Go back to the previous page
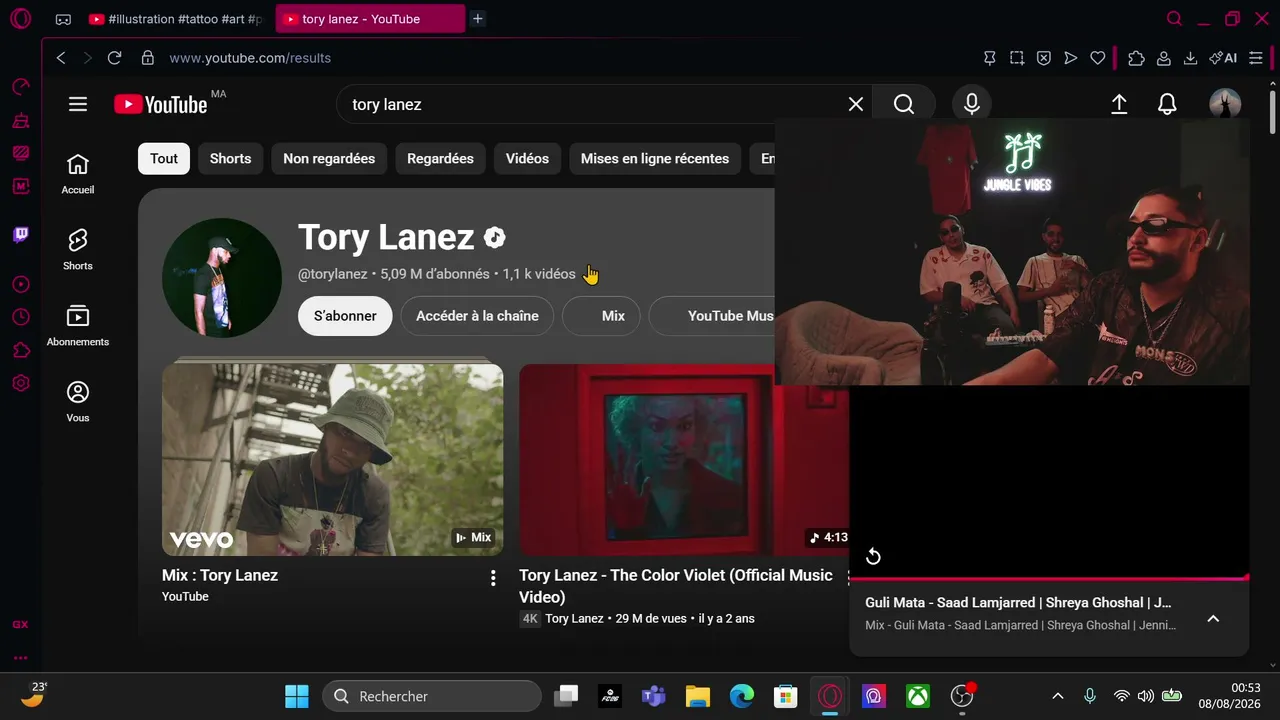 click(61, 58)
